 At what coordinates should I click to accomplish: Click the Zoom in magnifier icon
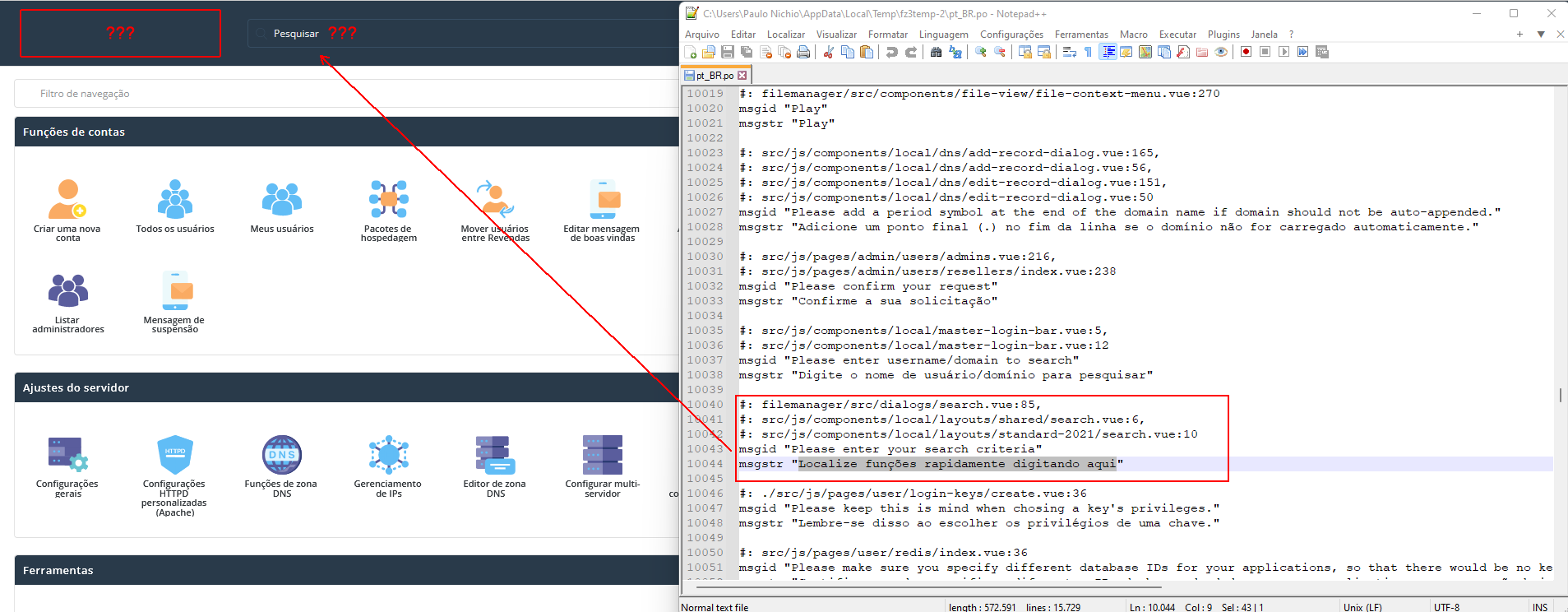coord(981,52)
